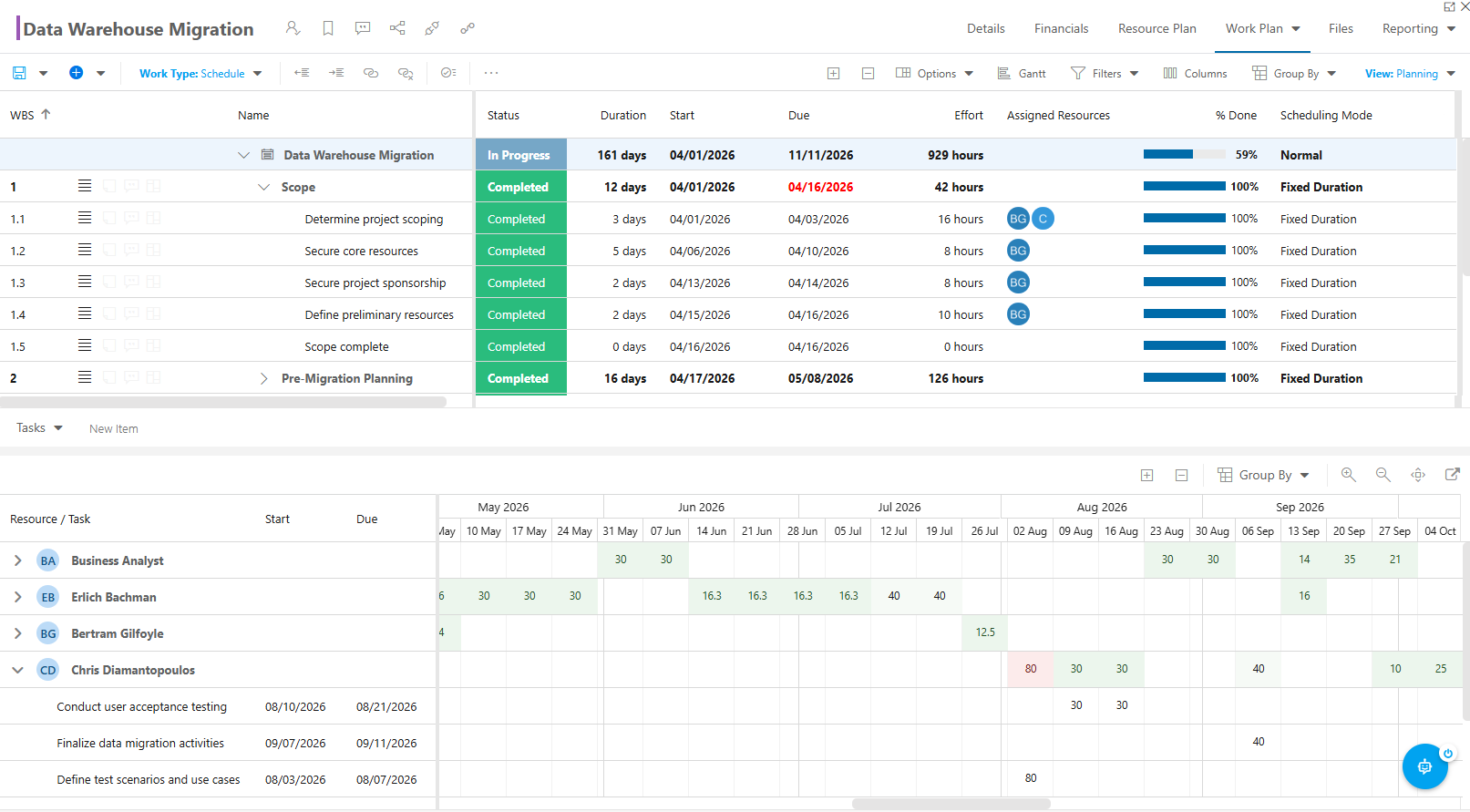This screenshot has height=812, width=1470.
Task: Collapse the Chris Diamantopoulos resource row
Action: pyautogui.click(x=17, y=670)
